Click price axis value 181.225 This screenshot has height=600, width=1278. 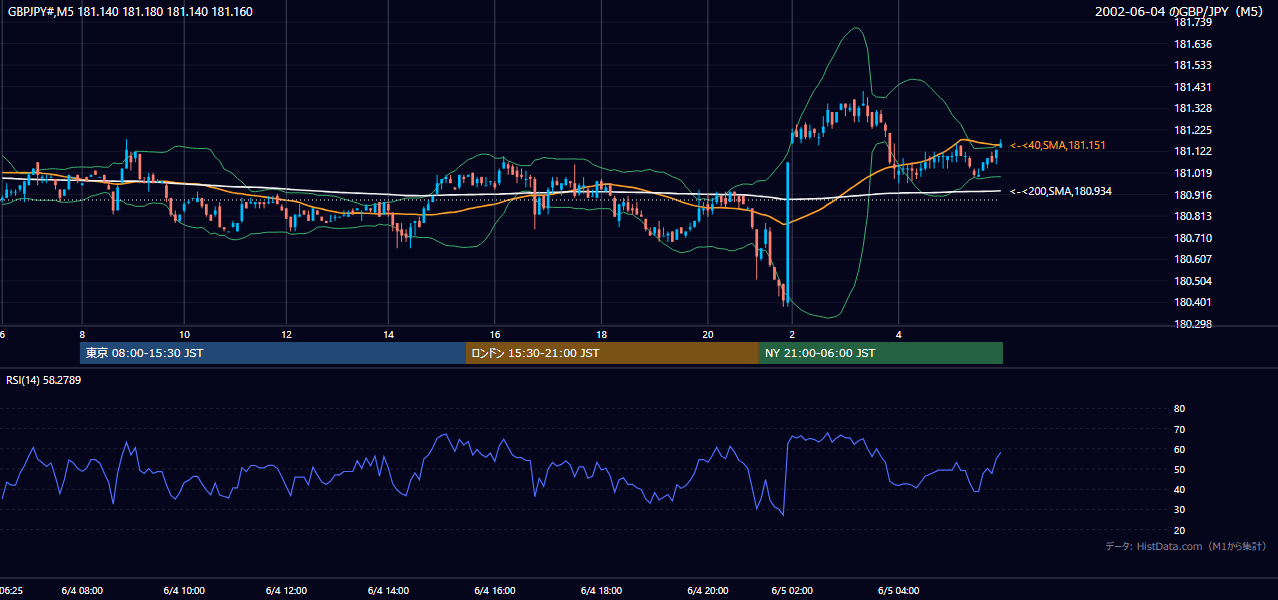(x=1192, y=130)
